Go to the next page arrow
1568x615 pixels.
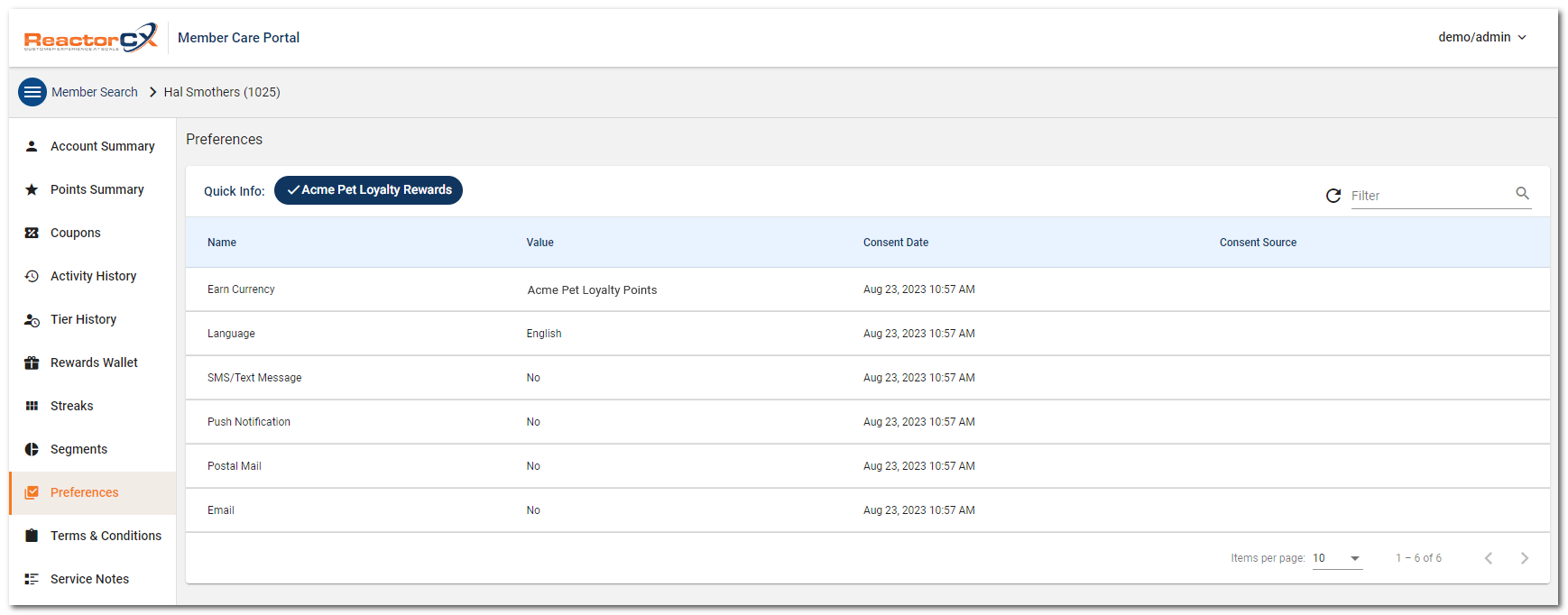pyautogui.click(x=1524, y=558)
